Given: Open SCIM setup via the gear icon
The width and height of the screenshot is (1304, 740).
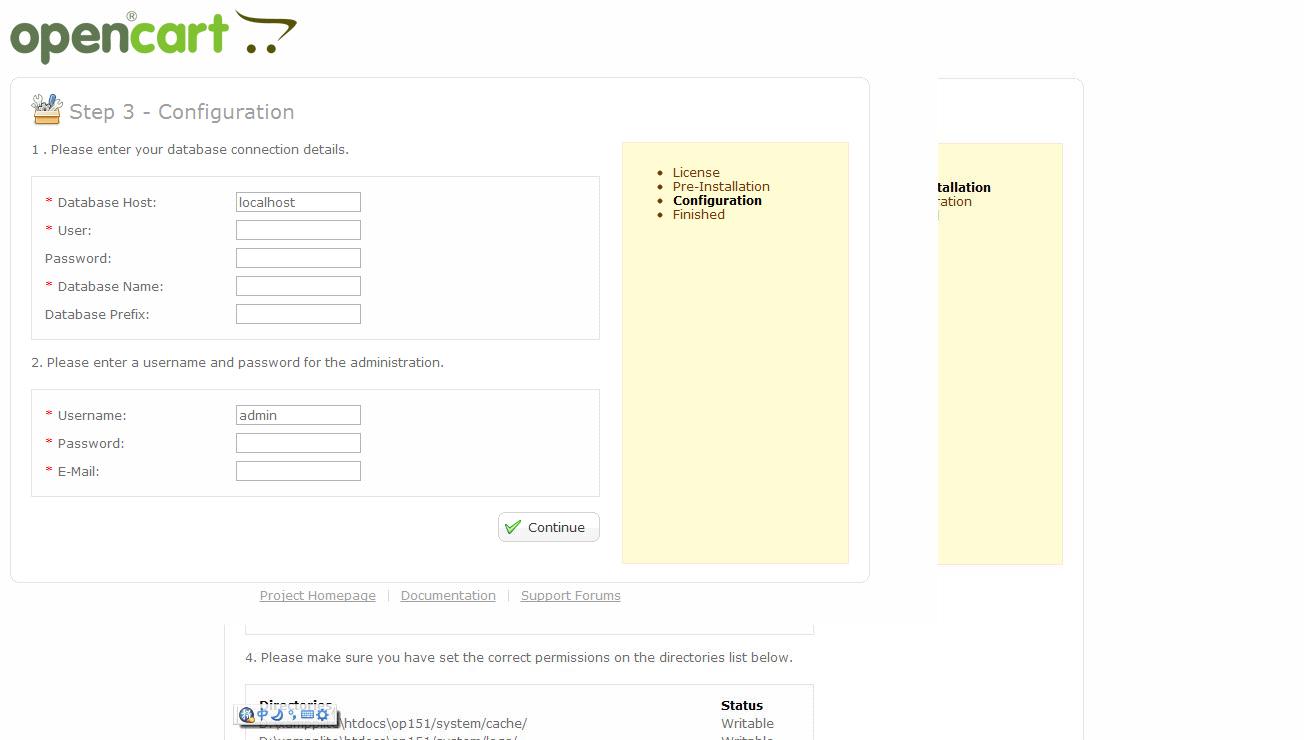Looking at the screenshot, I should [322, 714].
